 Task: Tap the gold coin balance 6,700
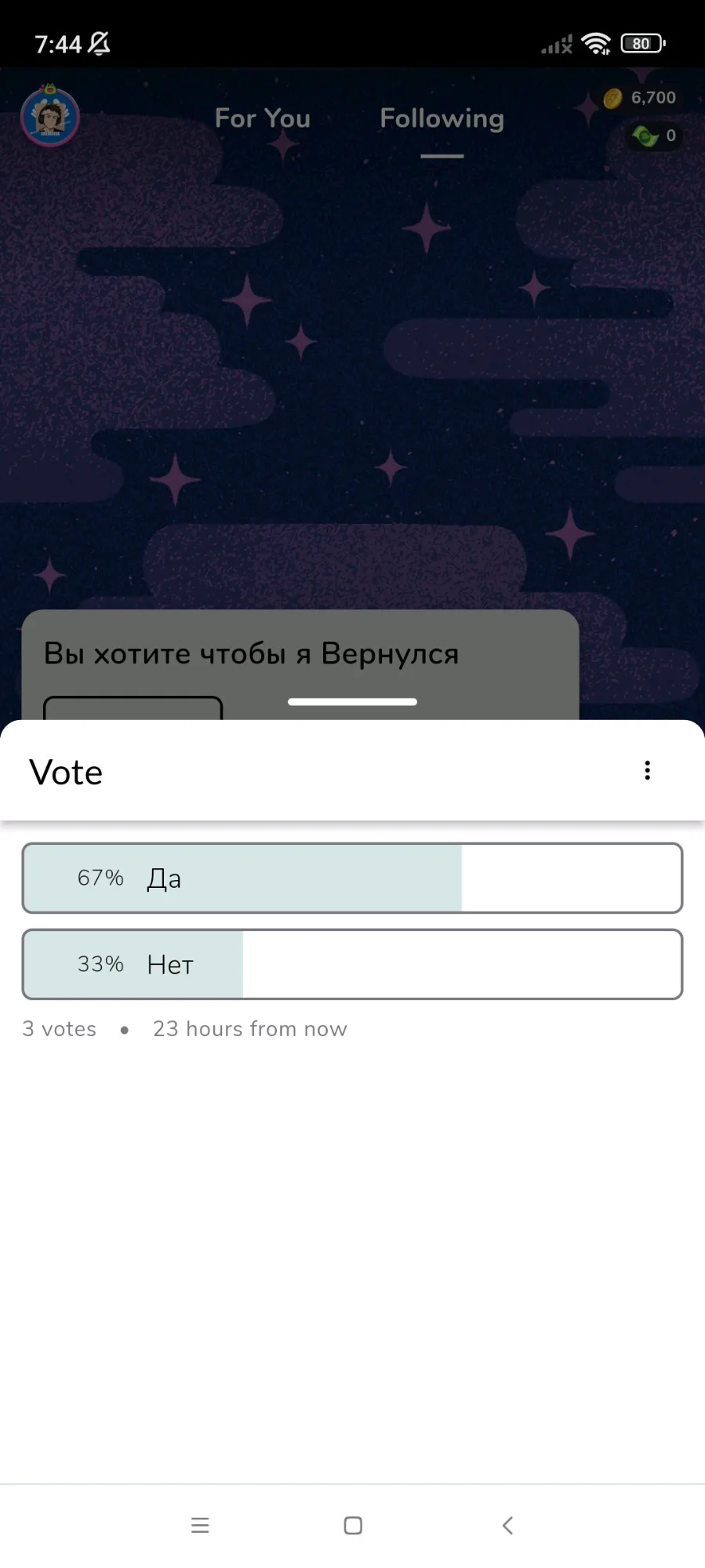[641, 98]
